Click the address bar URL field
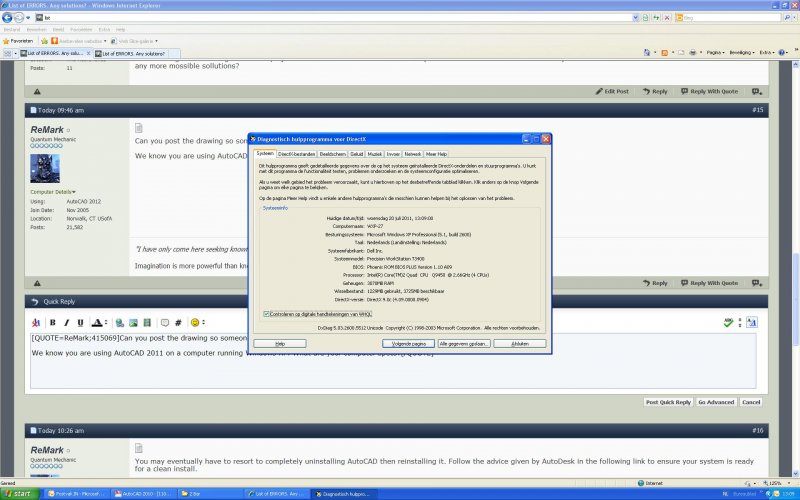The image size is (800, 500). pyautogui.click(x=333, y=17)
